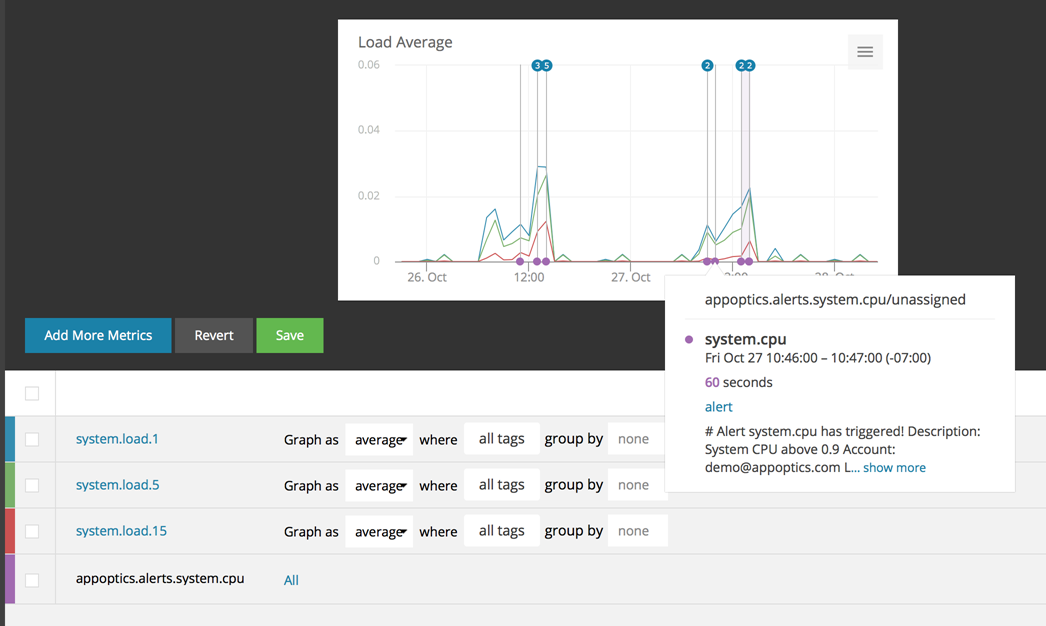Click the annotation badge numbered 3

(x=537, y=66)
